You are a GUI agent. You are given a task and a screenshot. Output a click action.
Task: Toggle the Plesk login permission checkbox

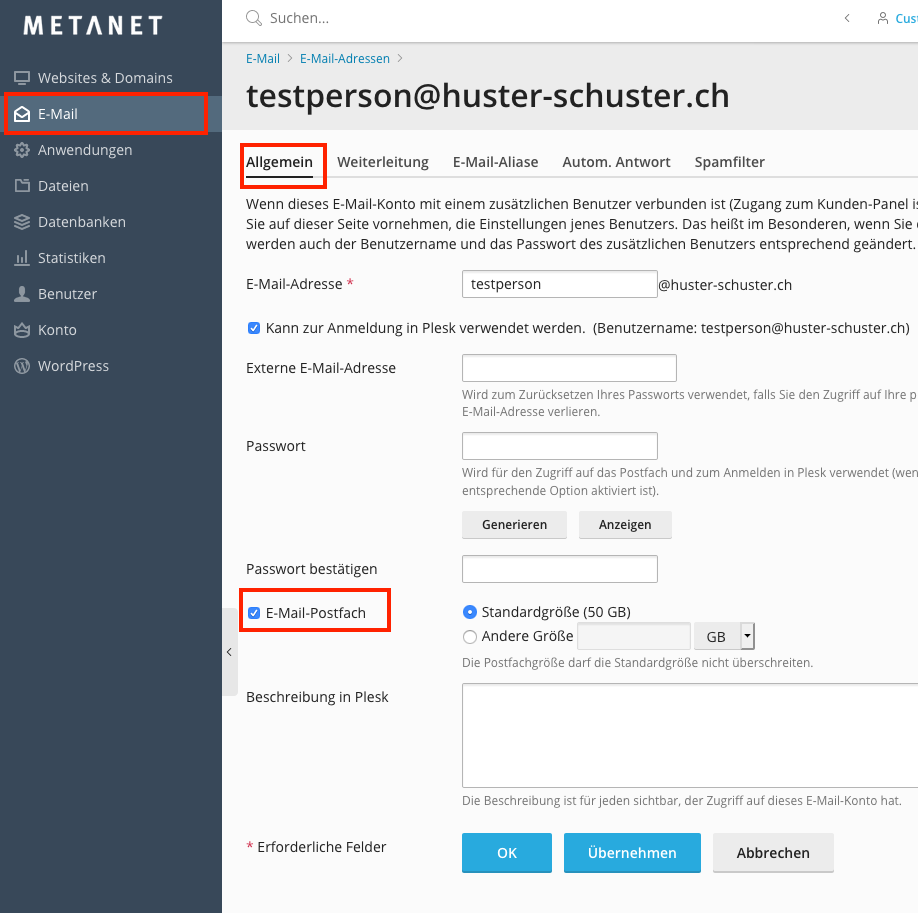pyautogui.click(x=254, y=328)
